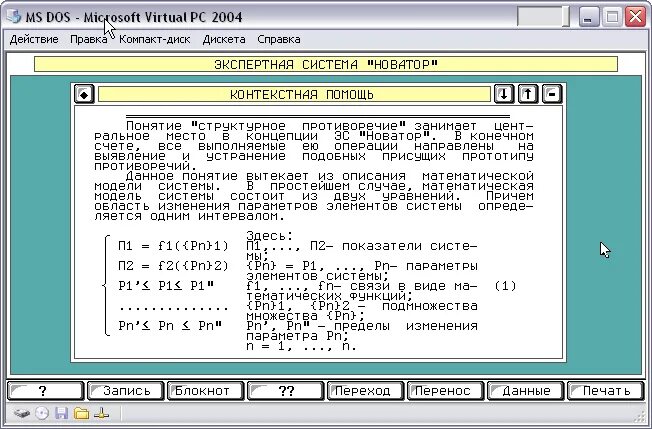Close the Virtual PC window
This screenshot has height=429, width=652.
(x=635, y=17)
